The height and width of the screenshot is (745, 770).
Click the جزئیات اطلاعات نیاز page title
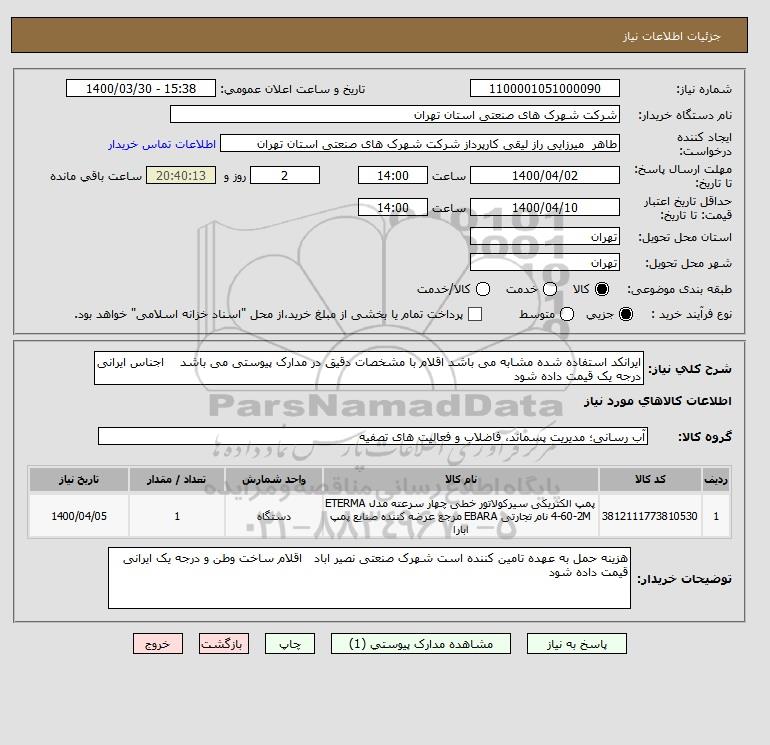coord(671,36)
